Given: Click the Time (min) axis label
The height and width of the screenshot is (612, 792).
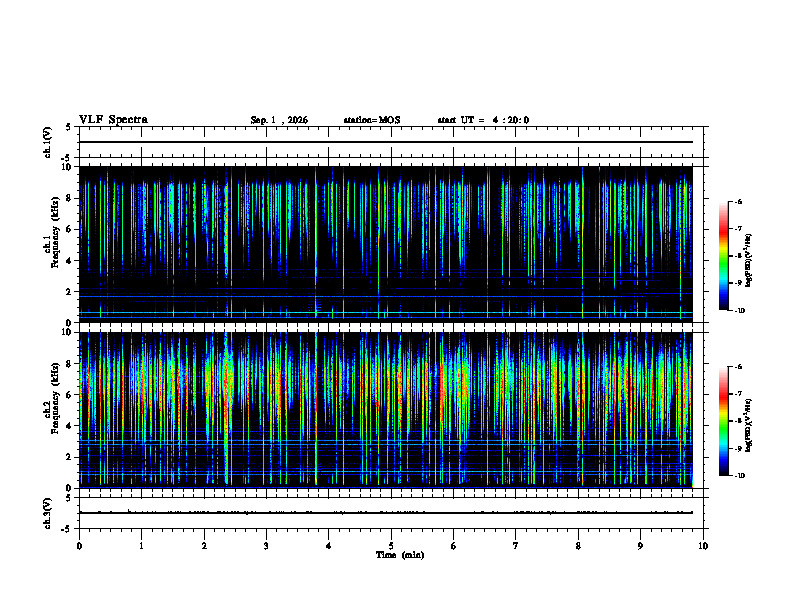Looking at the screenshot, I should click(400, 555).
